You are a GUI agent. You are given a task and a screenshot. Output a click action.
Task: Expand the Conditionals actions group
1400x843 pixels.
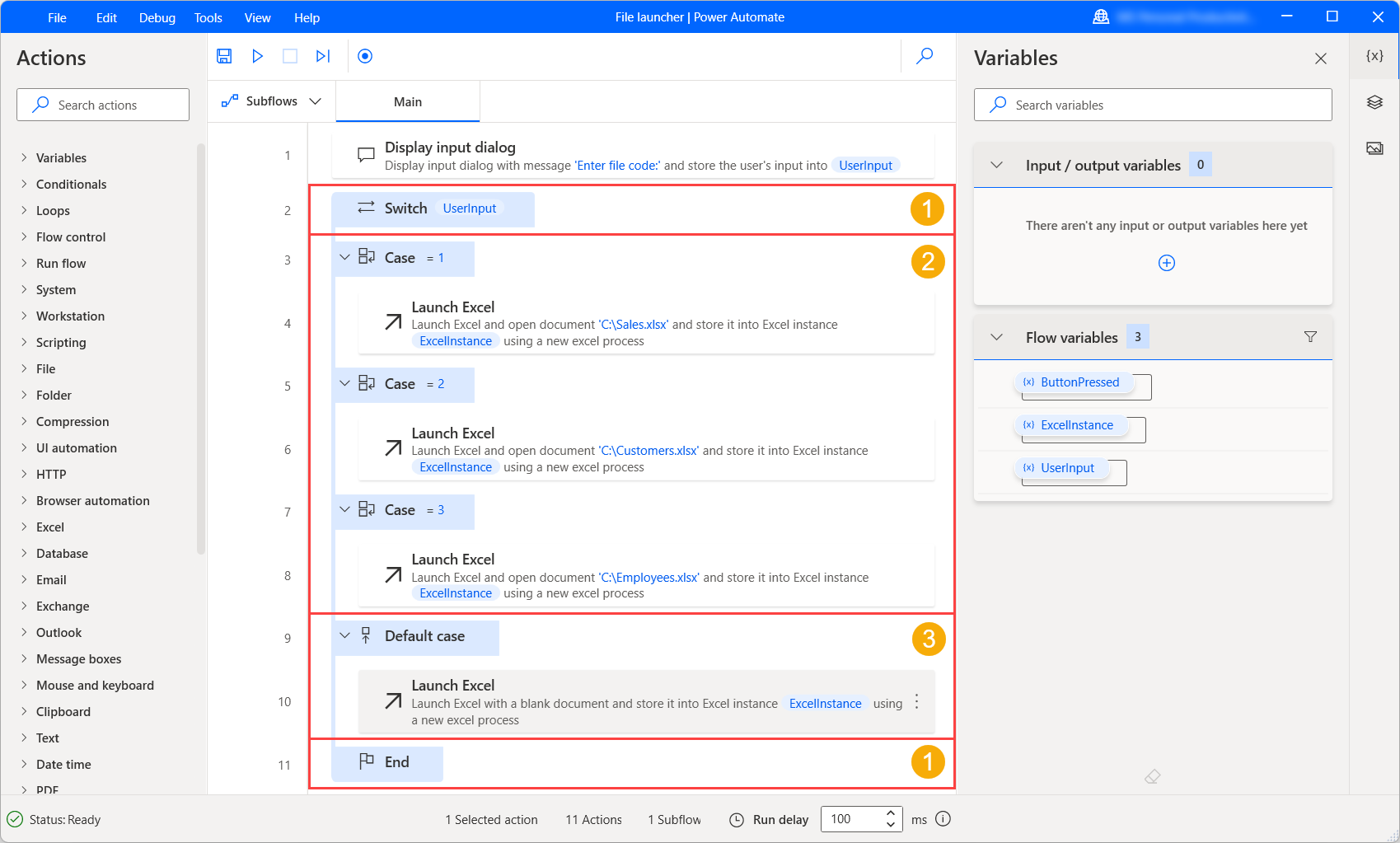pyautogui.click(x=24, y=184)
